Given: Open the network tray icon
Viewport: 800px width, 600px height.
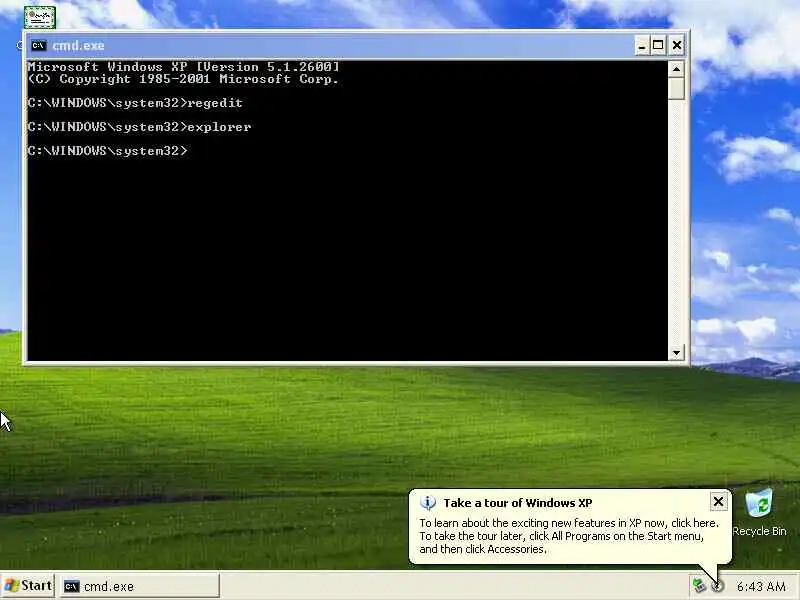Looking at the screenshot, I should (x=699, y=585).
